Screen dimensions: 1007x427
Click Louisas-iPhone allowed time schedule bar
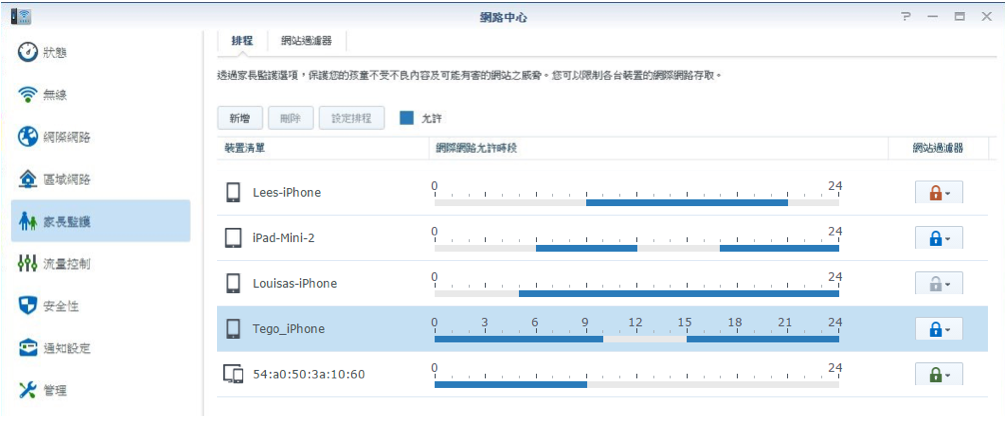tap(636, 293)
